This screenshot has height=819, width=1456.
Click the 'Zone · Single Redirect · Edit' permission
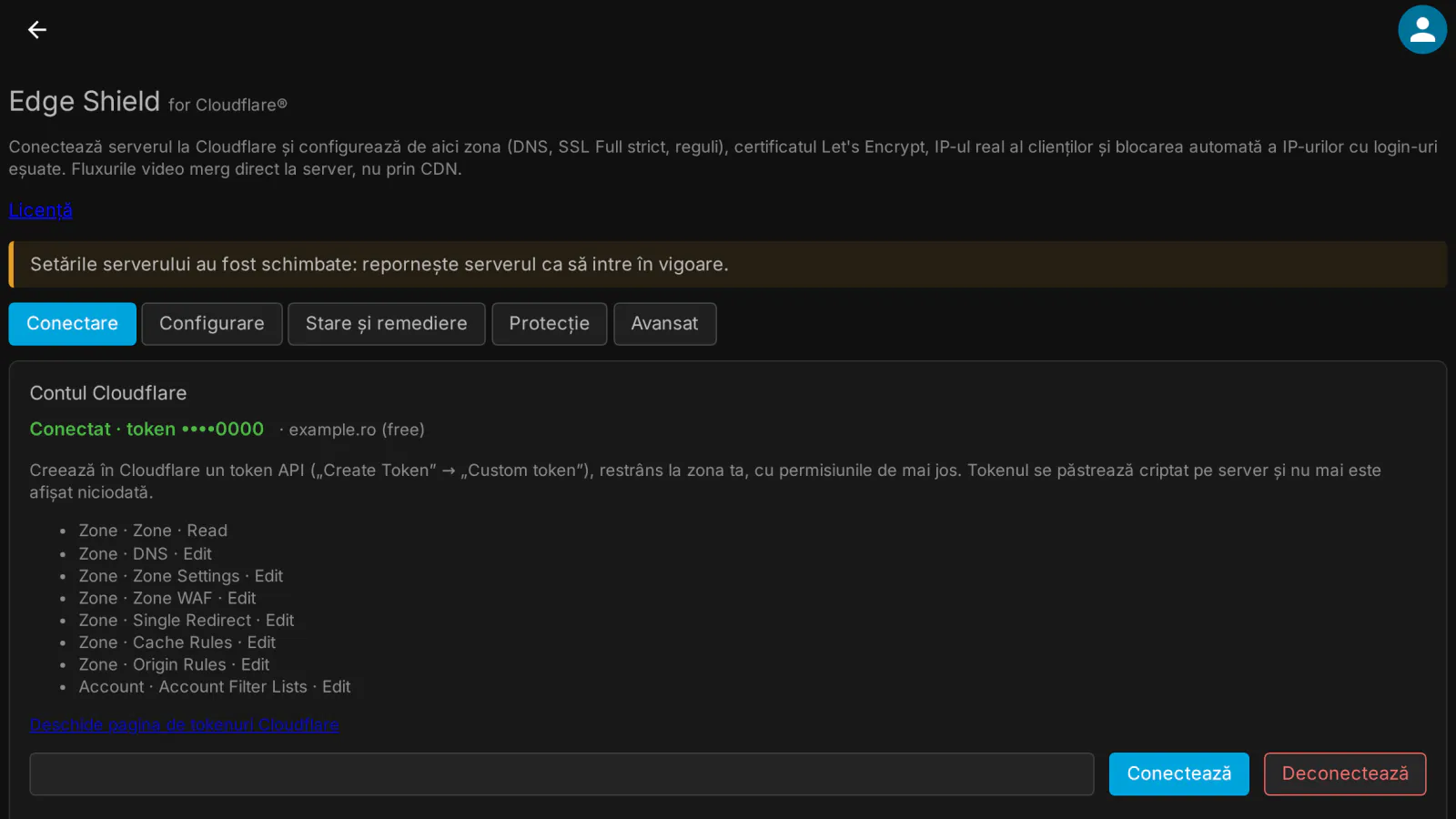pos(187,621)
